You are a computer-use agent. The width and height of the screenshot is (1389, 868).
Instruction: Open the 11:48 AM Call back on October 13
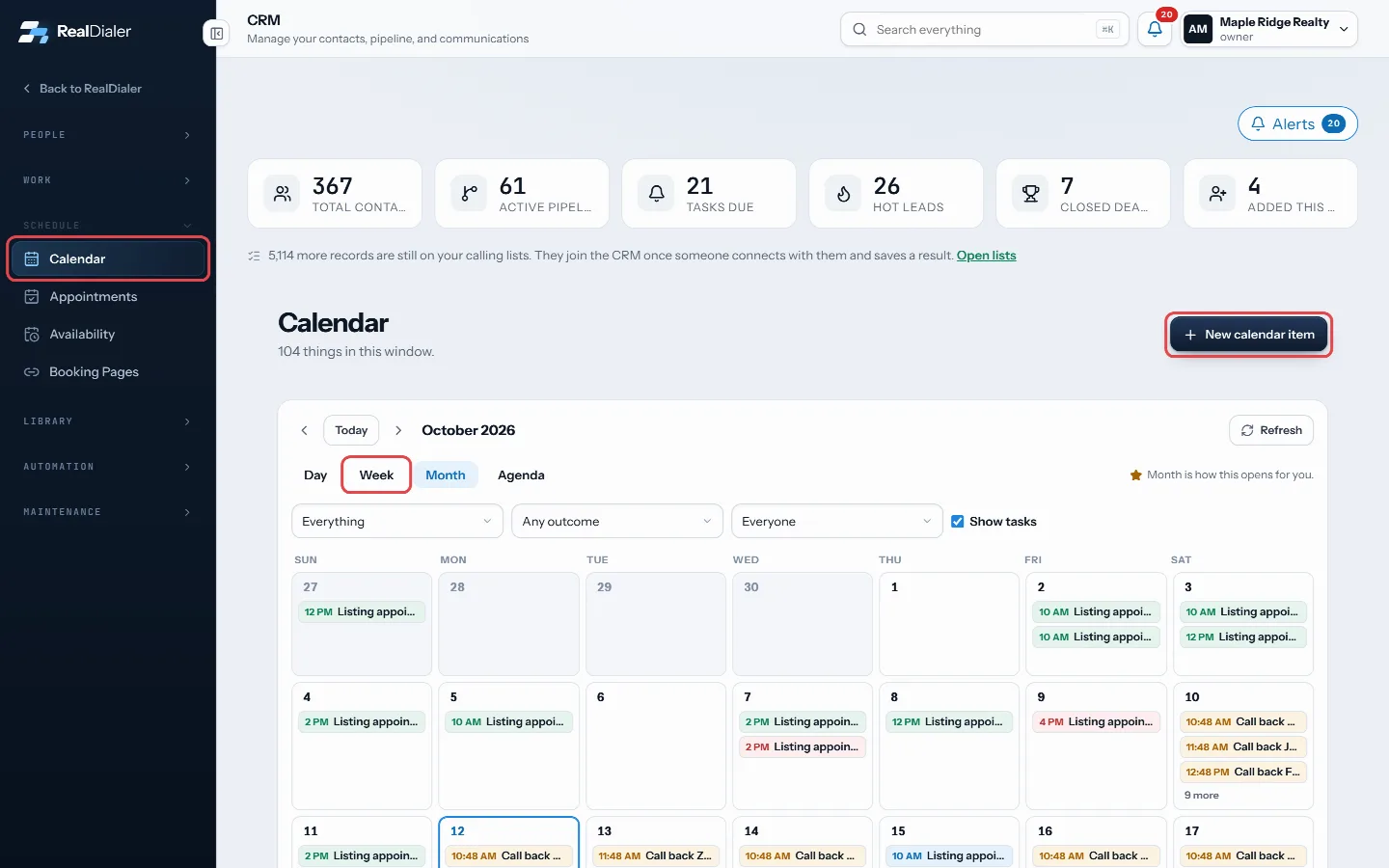[x=656, y=855]
